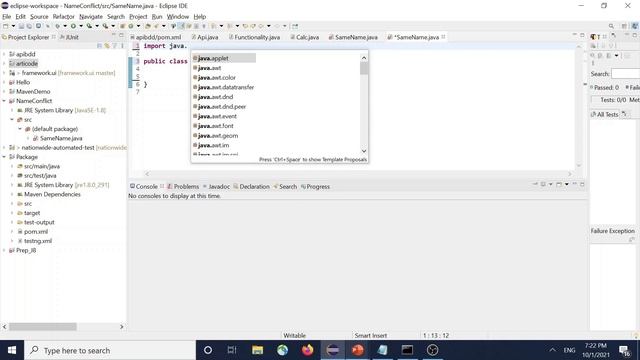Viewport: 640px width, 360px height.
Task: Select the Java perspective icon
Action: [635, 26]
